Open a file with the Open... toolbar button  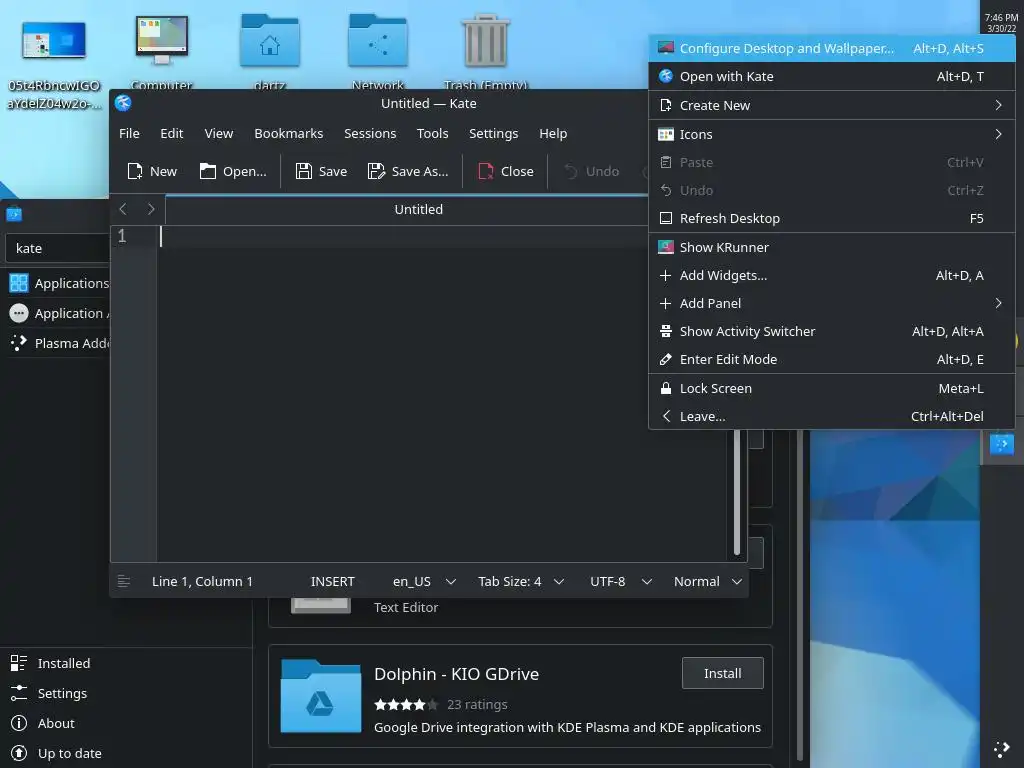click(233, 171)
